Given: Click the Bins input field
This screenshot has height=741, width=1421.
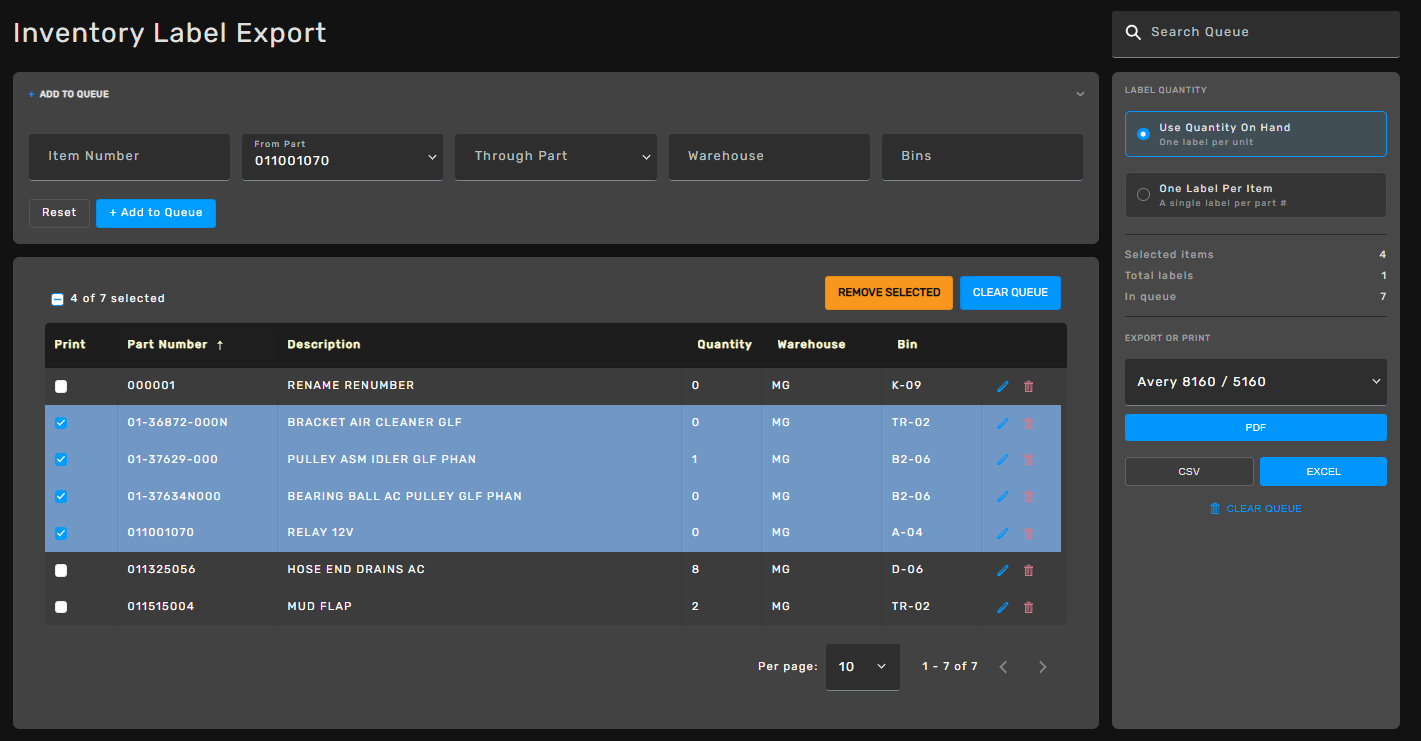Looking at the screenshot, I should coord(982,157).
